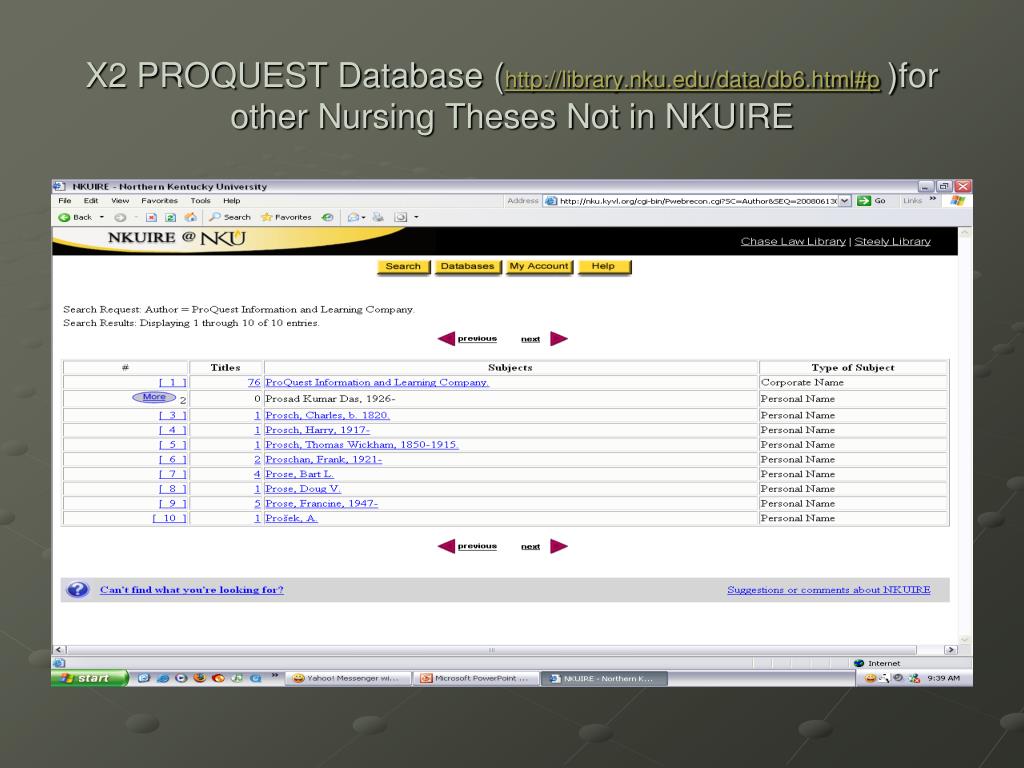
Task: Open the Prosch, Charles, b. 1820 link
Action: 327,415
